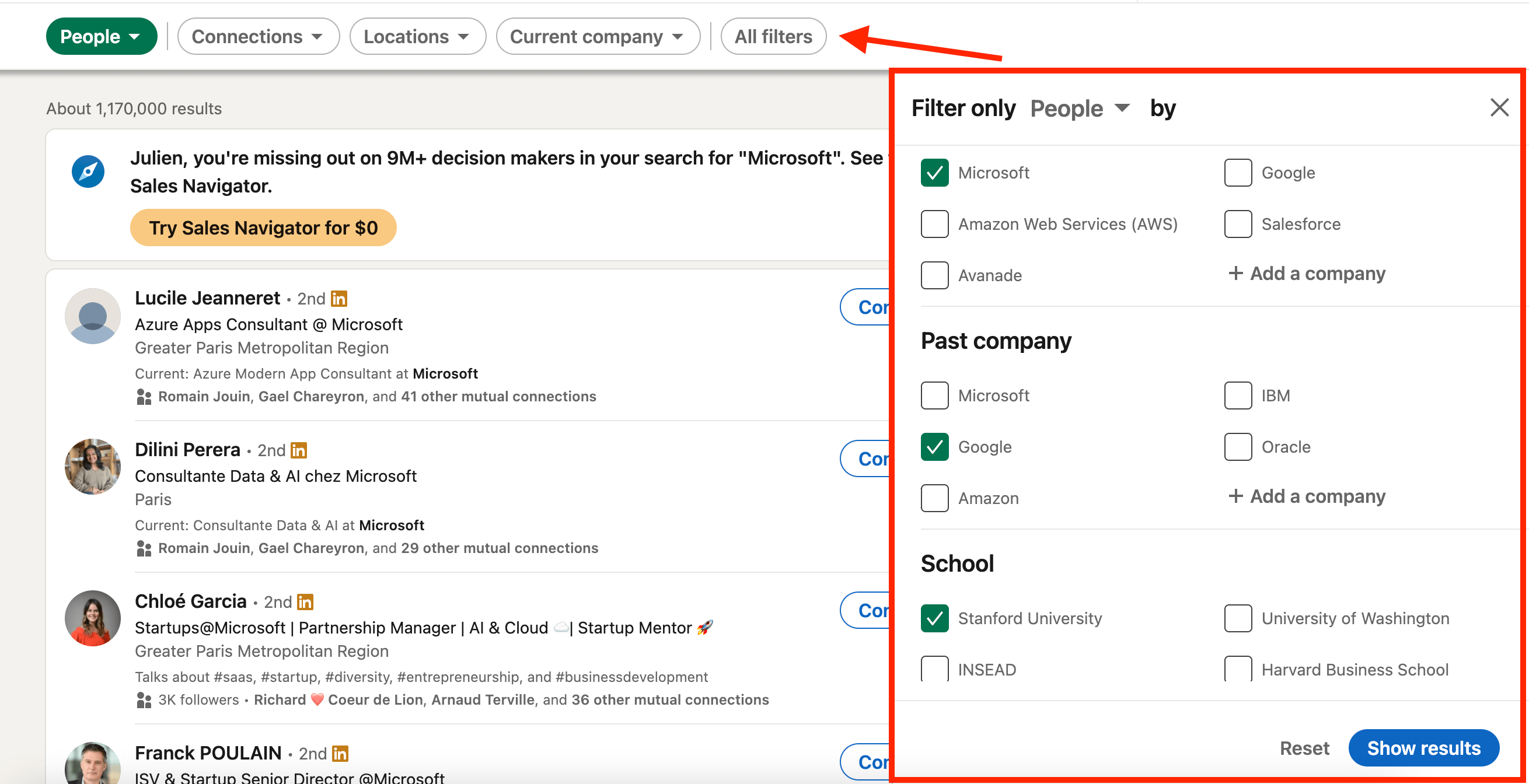This screenshot has width=1529, height=784.
Task: Change the 'Filter only People' dropdown
Action: click(1080, 108)
